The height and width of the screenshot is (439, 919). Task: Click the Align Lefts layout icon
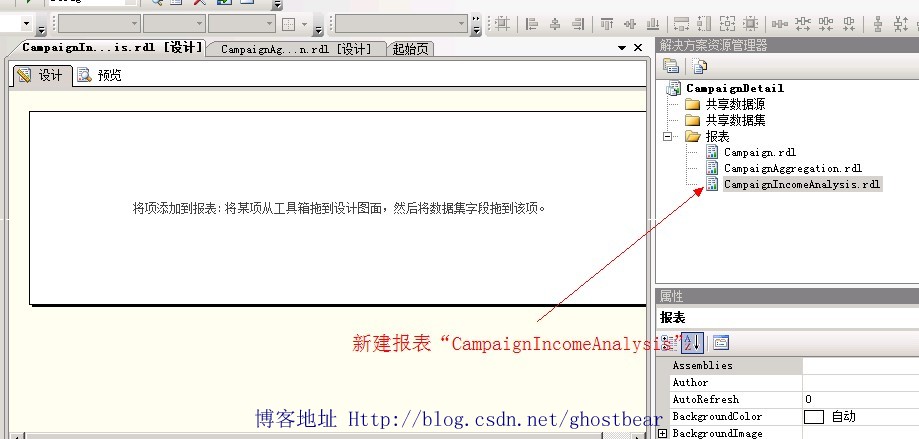click(x=532, y=24)
